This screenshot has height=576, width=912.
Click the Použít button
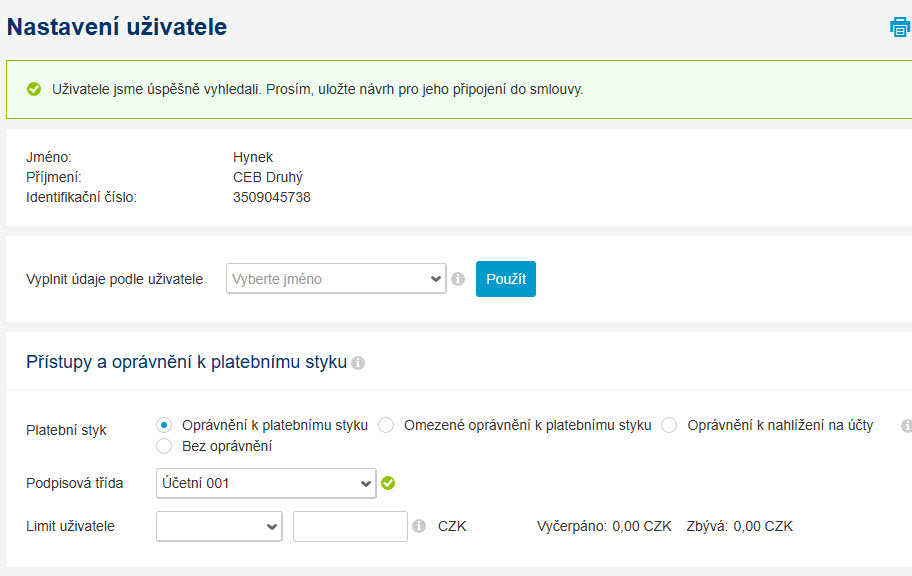pos(506,279)
